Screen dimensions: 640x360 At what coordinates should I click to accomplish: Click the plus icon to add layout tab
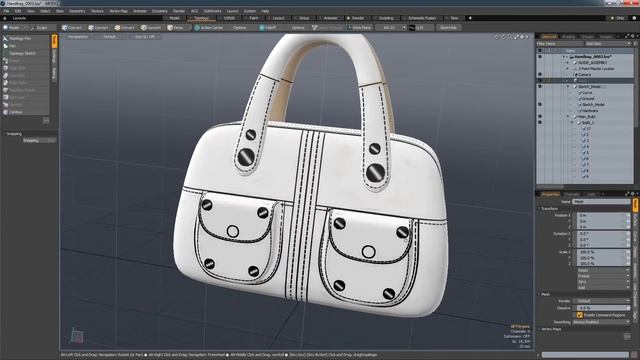pyautogui.click(x=470, y=18)
